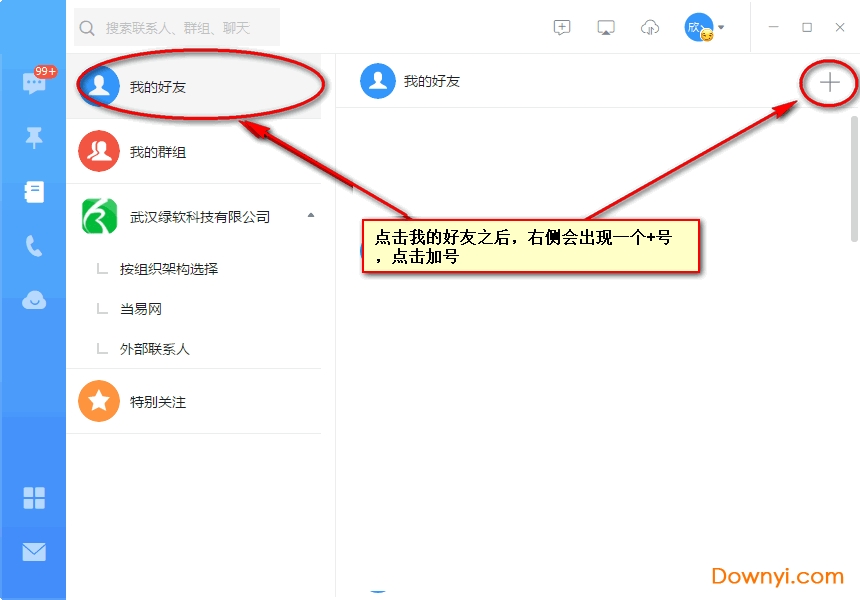Open 当易网 sub-item under the company
Image resolution: width=860 pixels, height=600 pixels.
(x=141, y=309)
